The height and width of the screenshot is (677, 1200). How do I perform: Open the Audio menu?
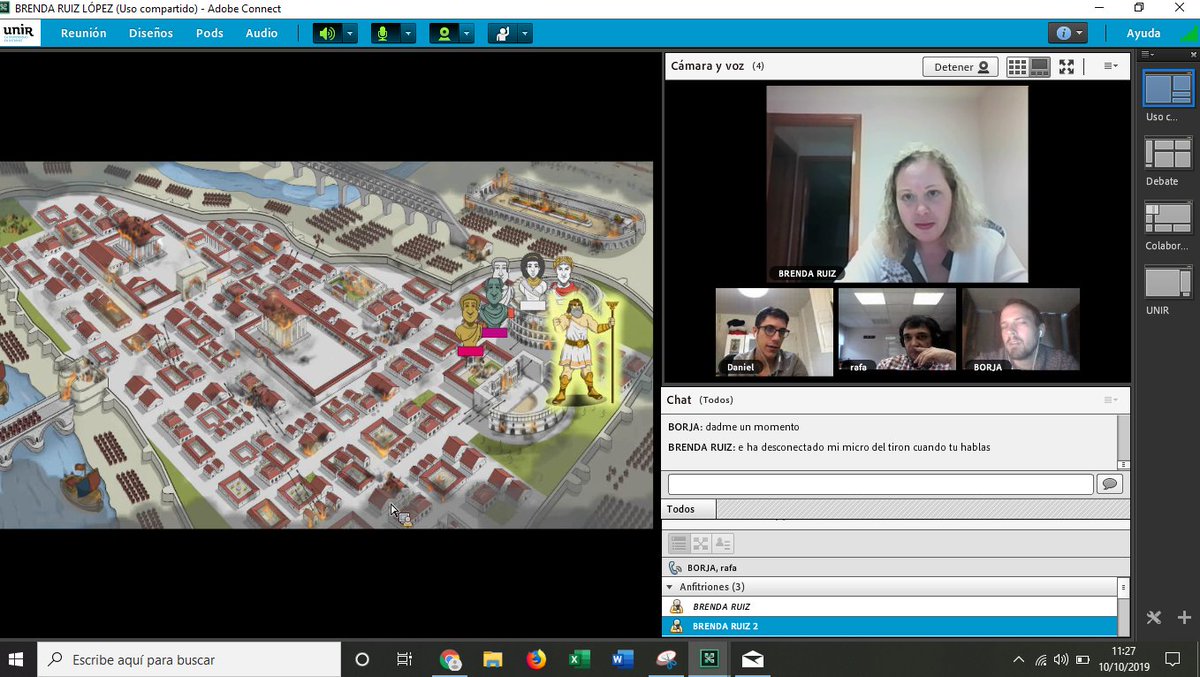pos(262,33)
